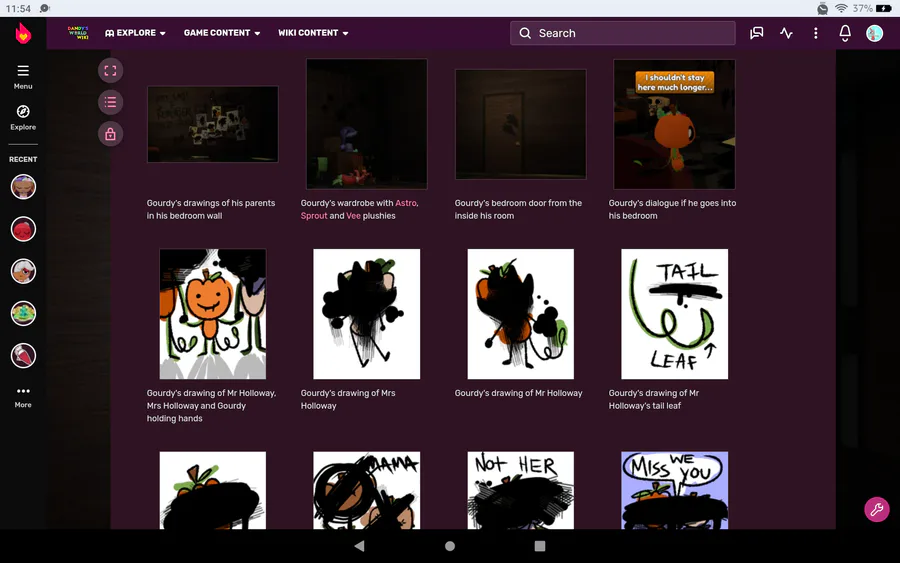Viewport: 900px width, 563px height.
Task: Click the Search input field
Action: pyautogui.click(x=623, y=33)
